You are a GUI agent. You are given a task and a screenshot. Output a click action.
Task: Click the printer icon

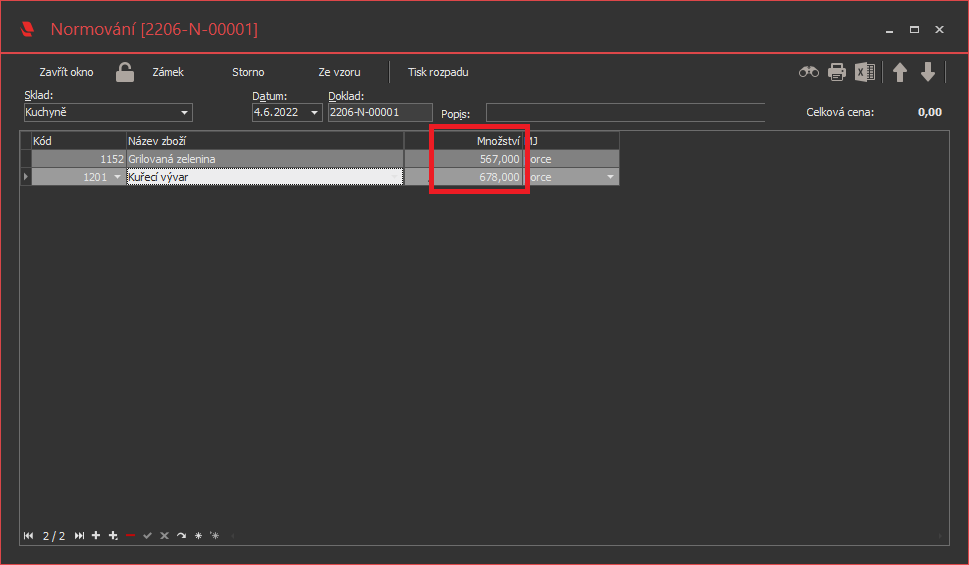click(x=837, y=72)
